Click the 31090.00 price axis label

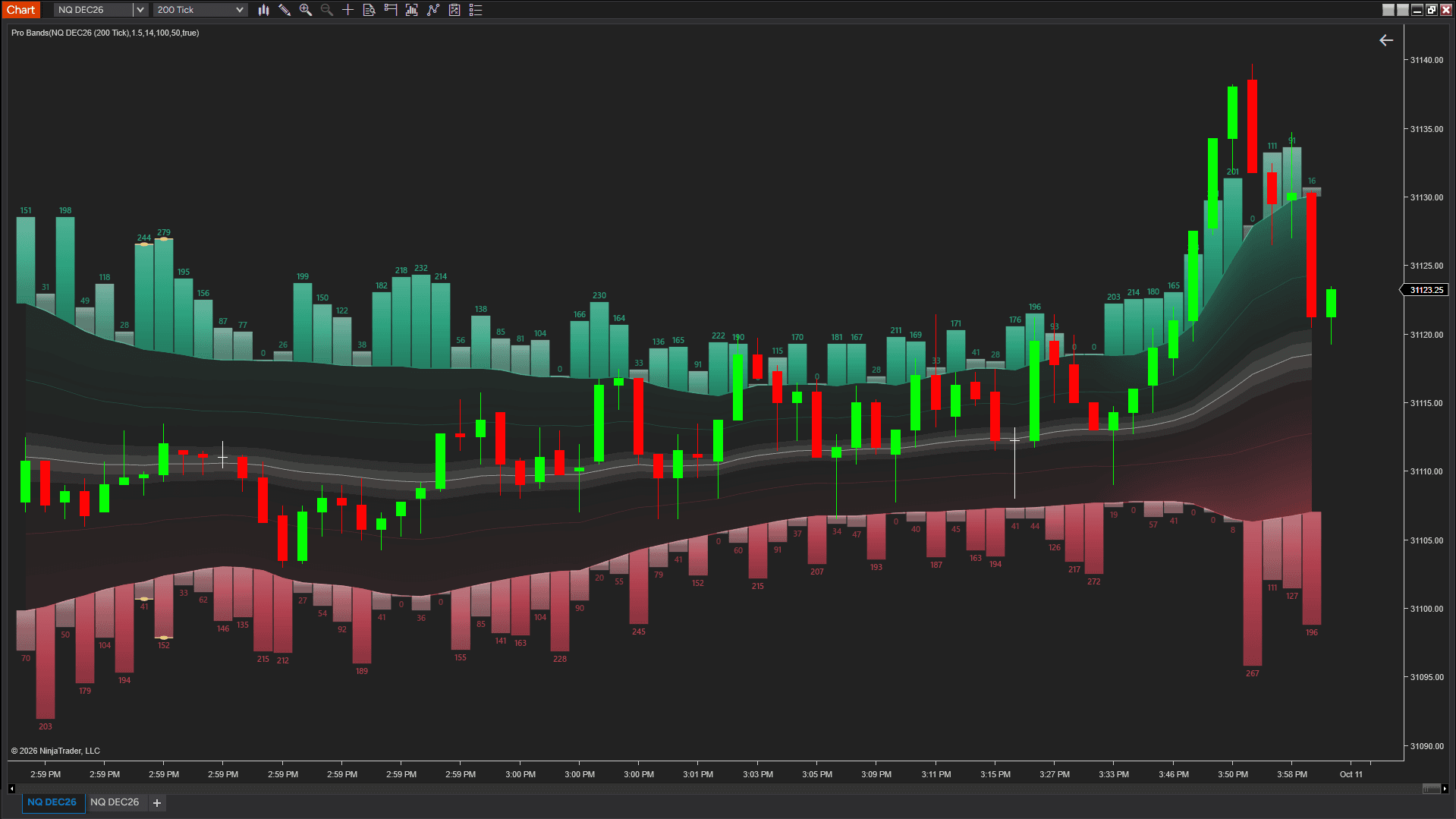tap(1426, 746)
